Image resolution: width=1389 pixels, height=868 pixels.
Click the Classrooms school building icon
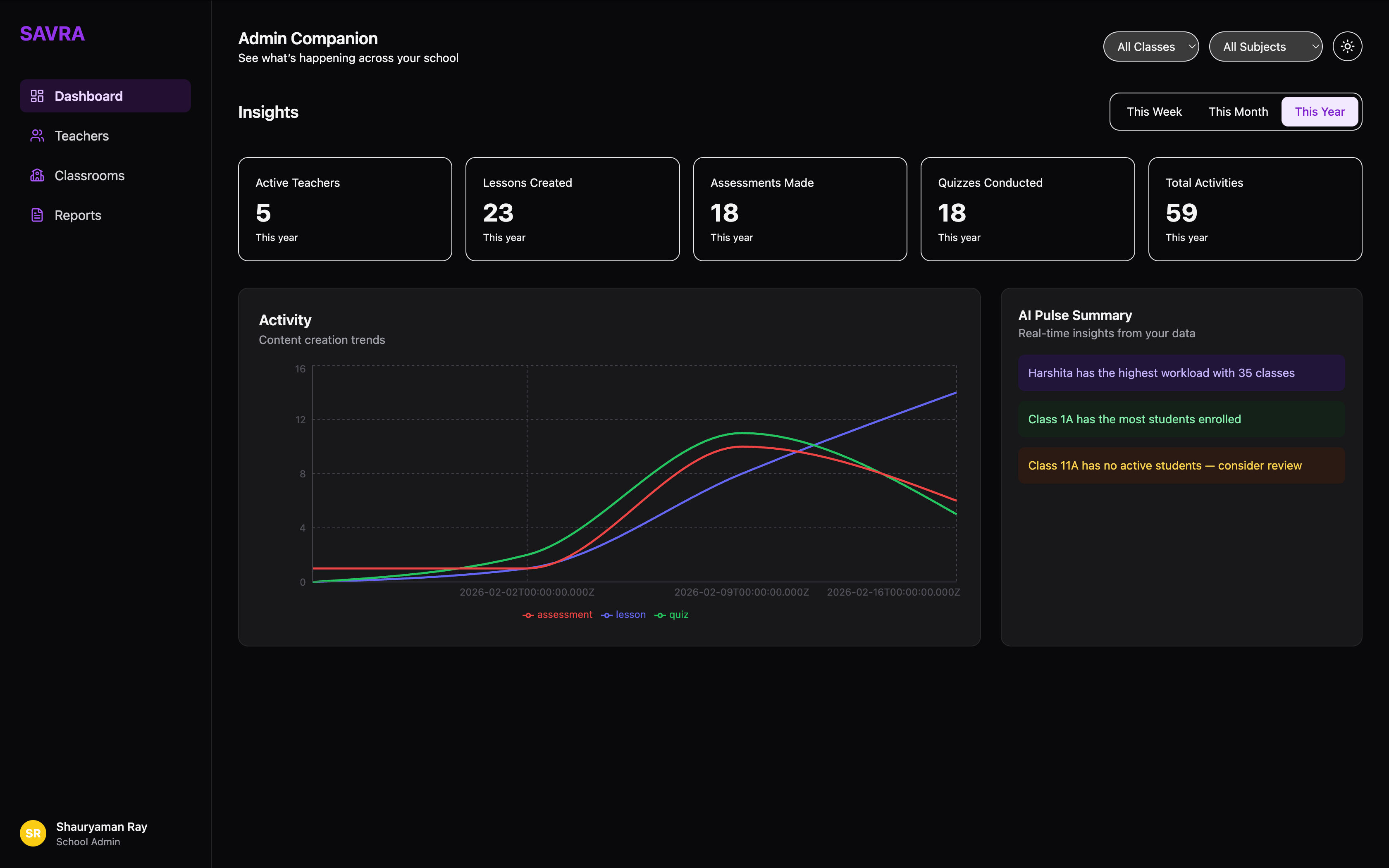[x=37, y=175]
